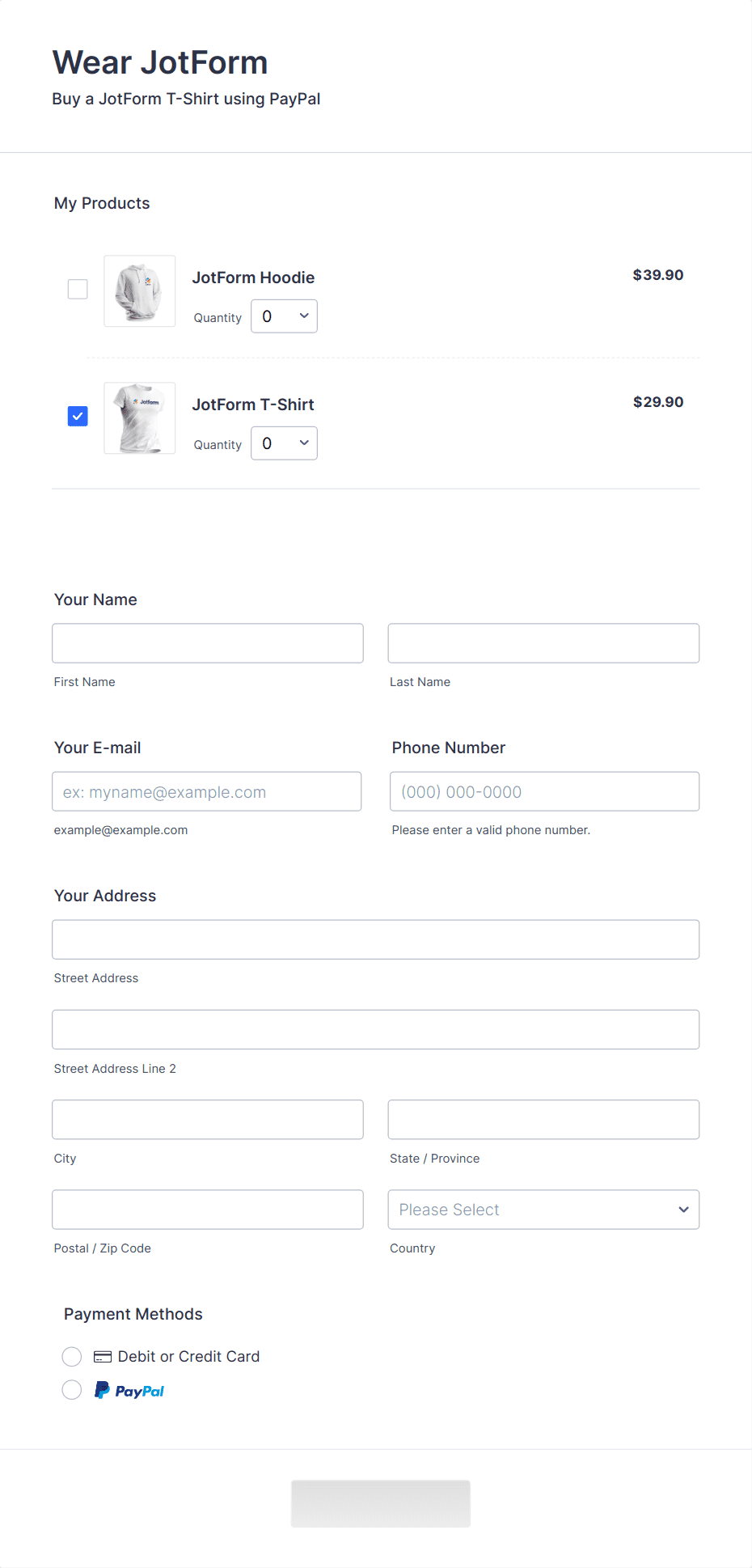Uncheck the JotForm T-Shirt checkbox

point(78,416)
